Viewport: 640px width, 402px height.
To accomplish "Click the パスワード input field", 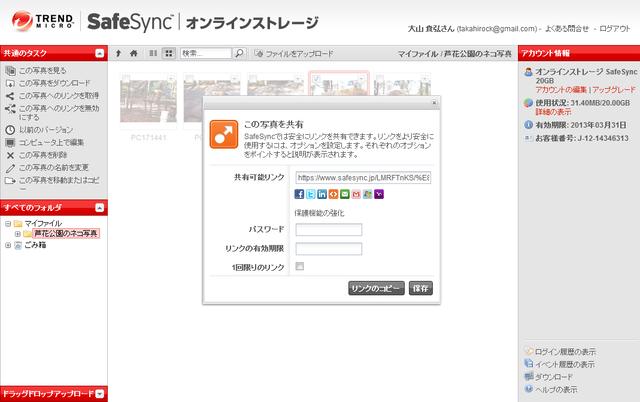I will (x=329, y=229).
